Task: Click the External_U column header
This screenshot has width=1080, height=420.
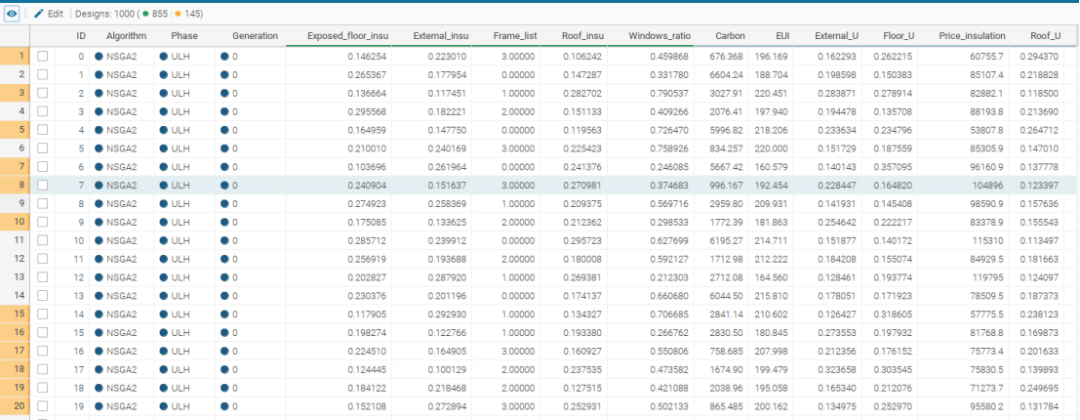Action: tap(836, 36)
